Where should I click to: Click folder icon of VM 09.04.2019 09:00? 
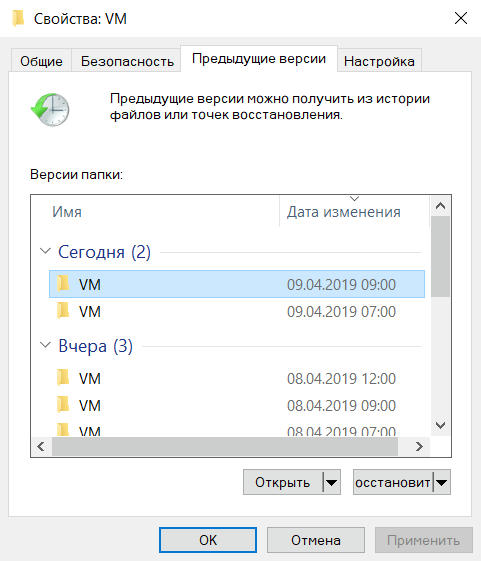point(63,283)
